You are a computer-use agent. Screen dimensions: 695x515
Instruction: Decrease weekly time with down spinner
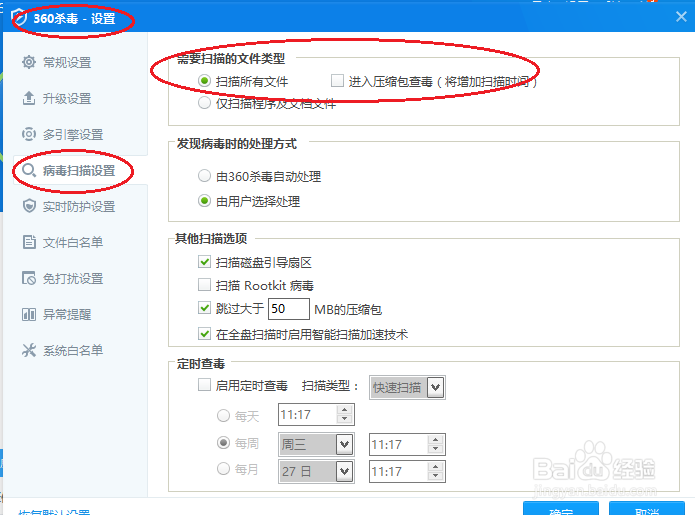[435, 449]
